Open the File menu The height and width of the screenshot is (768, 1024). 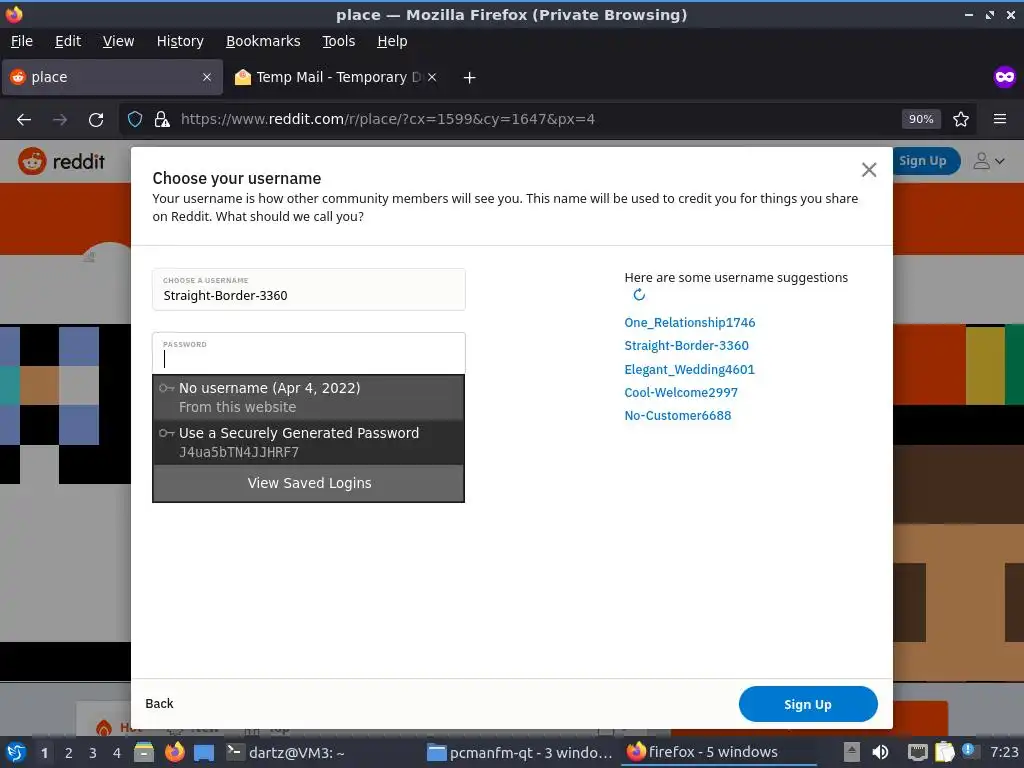22,41
